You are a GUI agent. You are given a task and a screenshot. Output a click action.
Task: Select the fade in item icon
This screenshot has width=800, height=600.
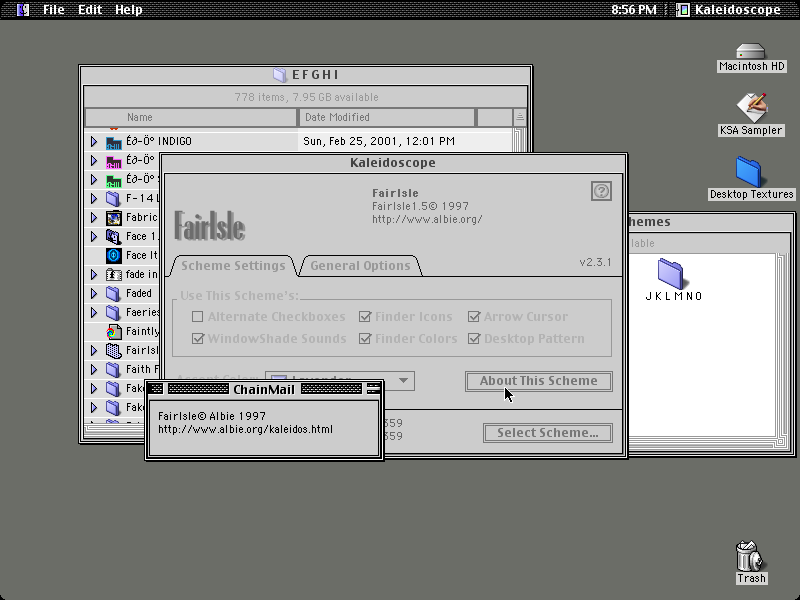[x=113, y=274]
